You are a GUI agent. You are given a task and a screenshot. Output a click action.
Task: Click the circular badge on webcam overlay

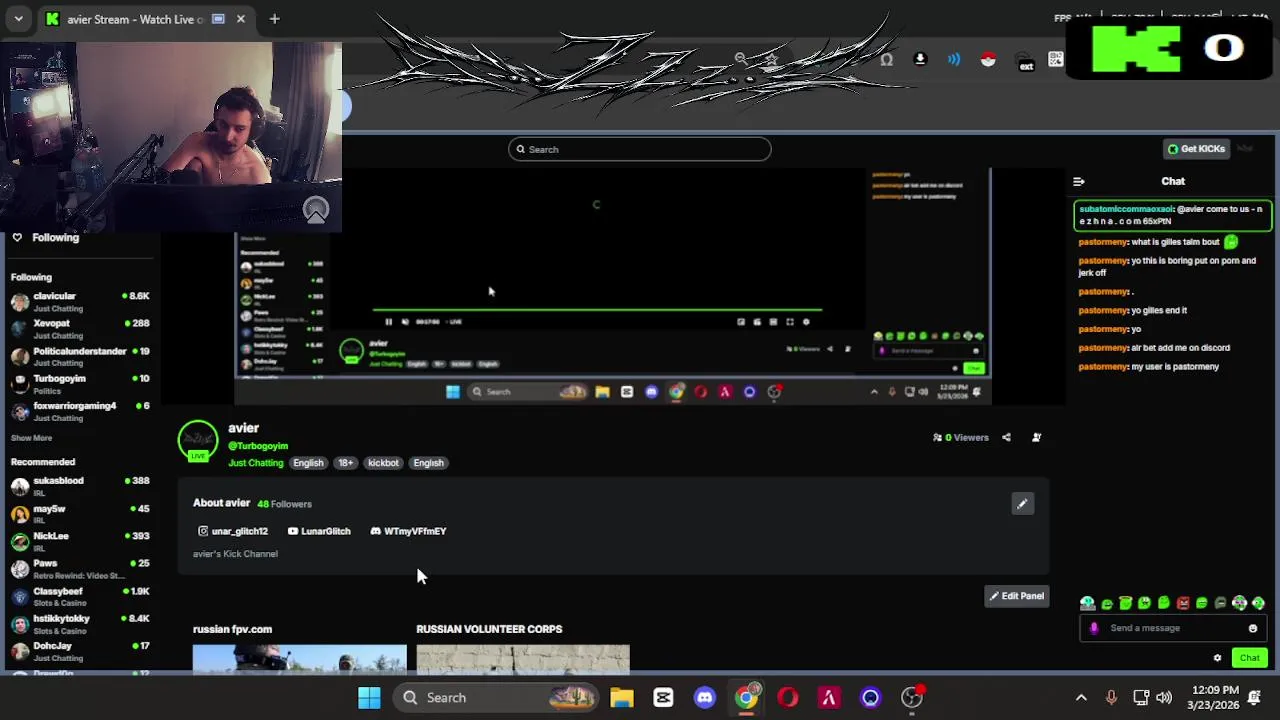[316, 210]
